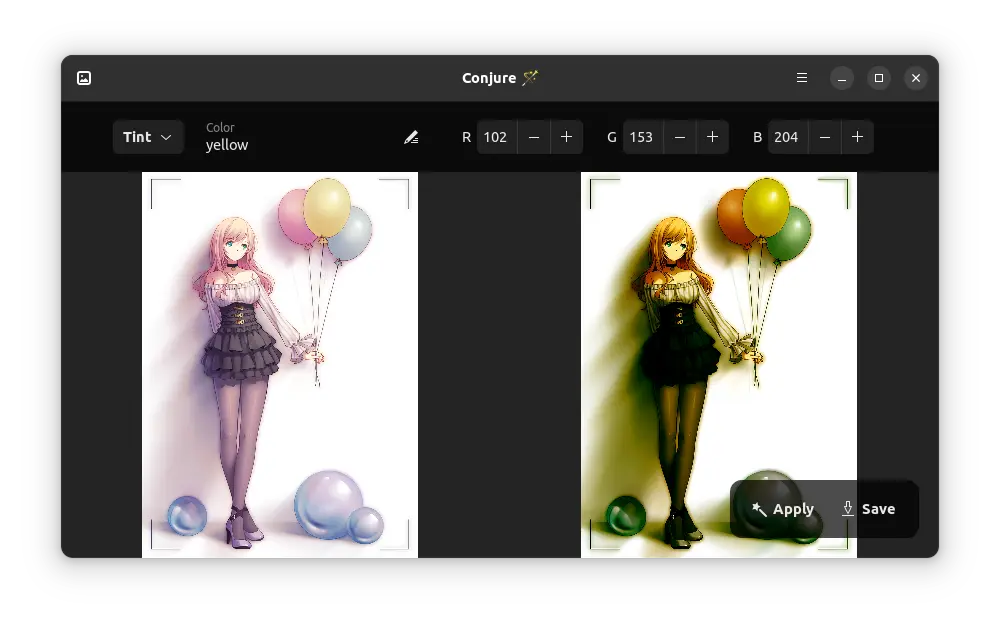Image resolution: width=1000 pixels, height=625 pixels.
Task: Click the G value field showing 153
Action: tap(641, 137)
